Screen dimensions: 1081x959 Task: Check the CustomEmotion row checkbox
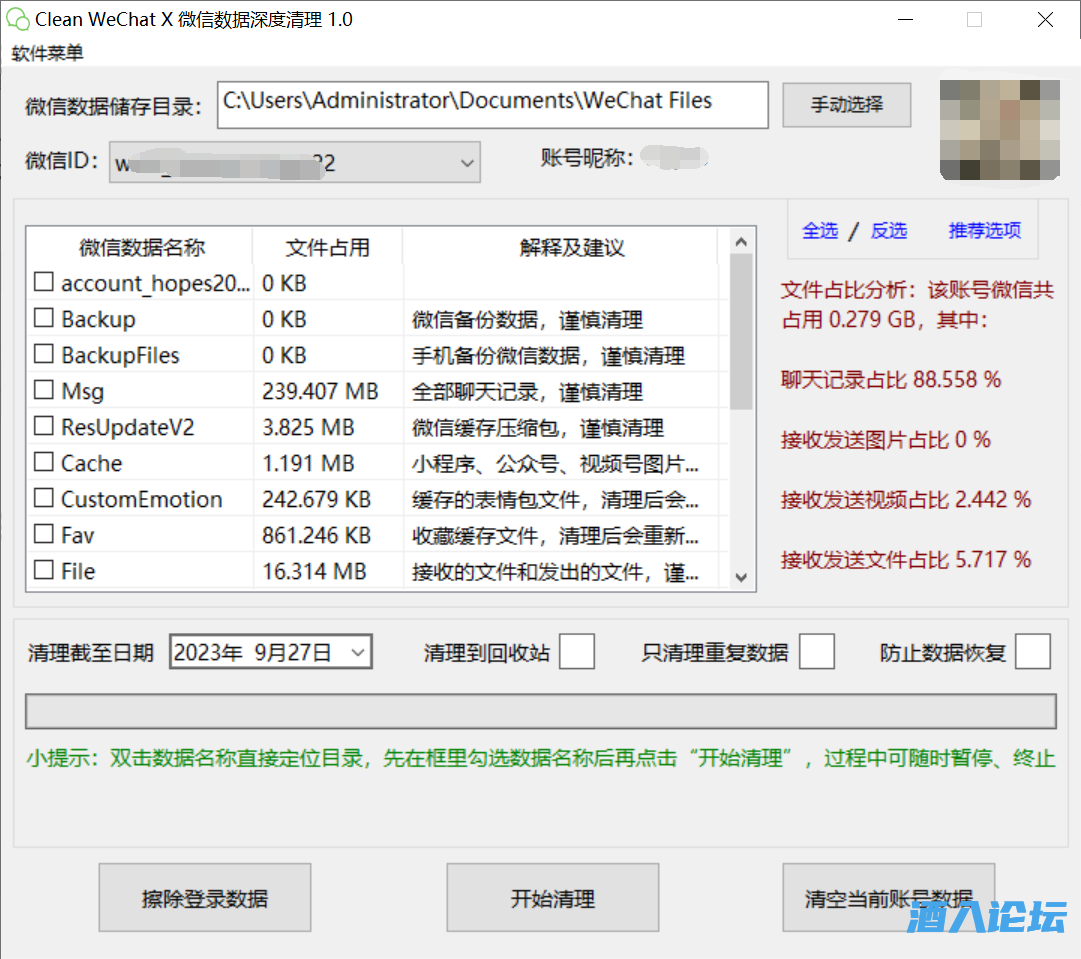(43, 497)
